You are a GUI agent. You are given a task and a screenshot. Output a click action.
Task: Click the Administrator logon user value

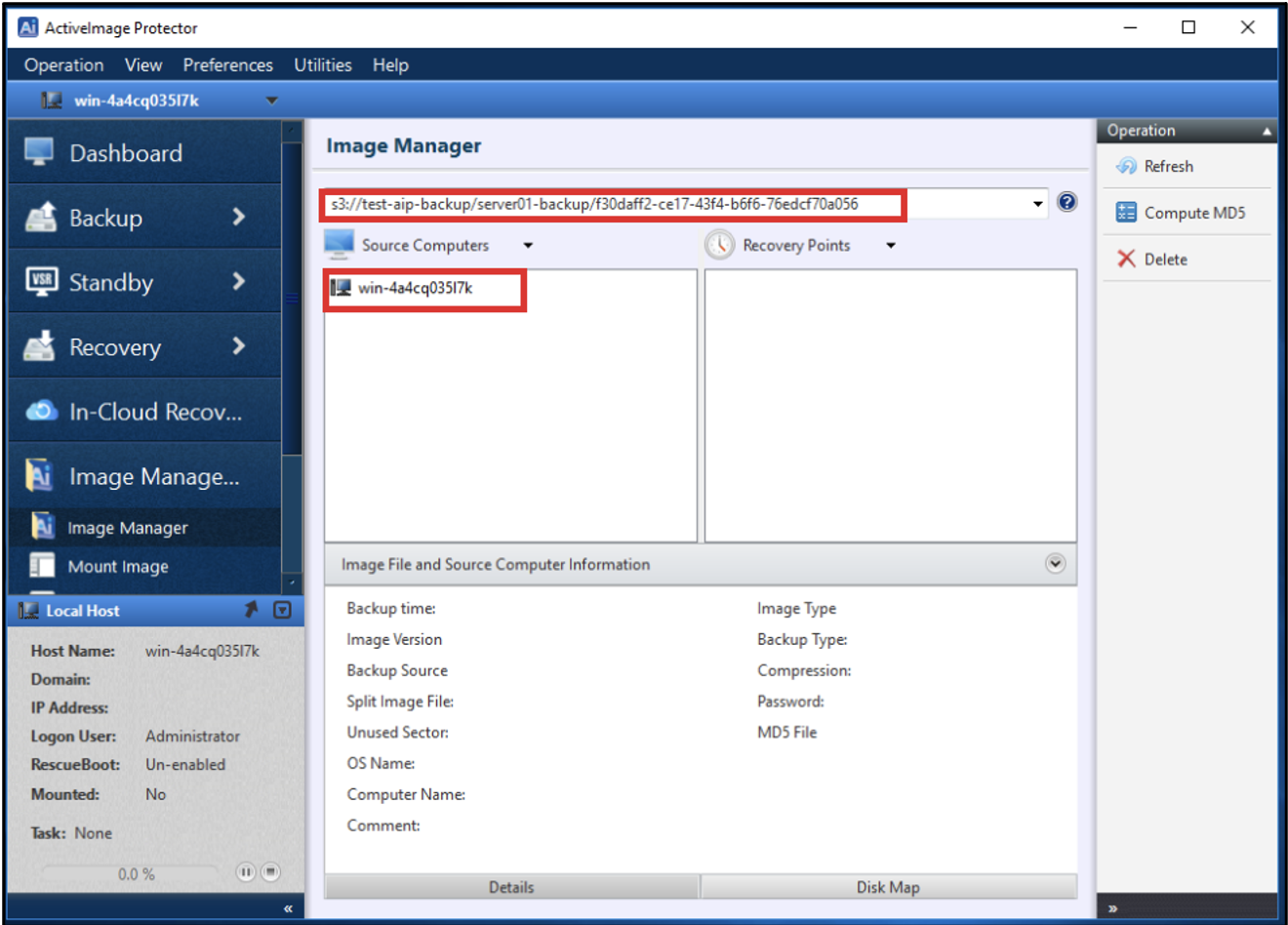coord(192,736)
